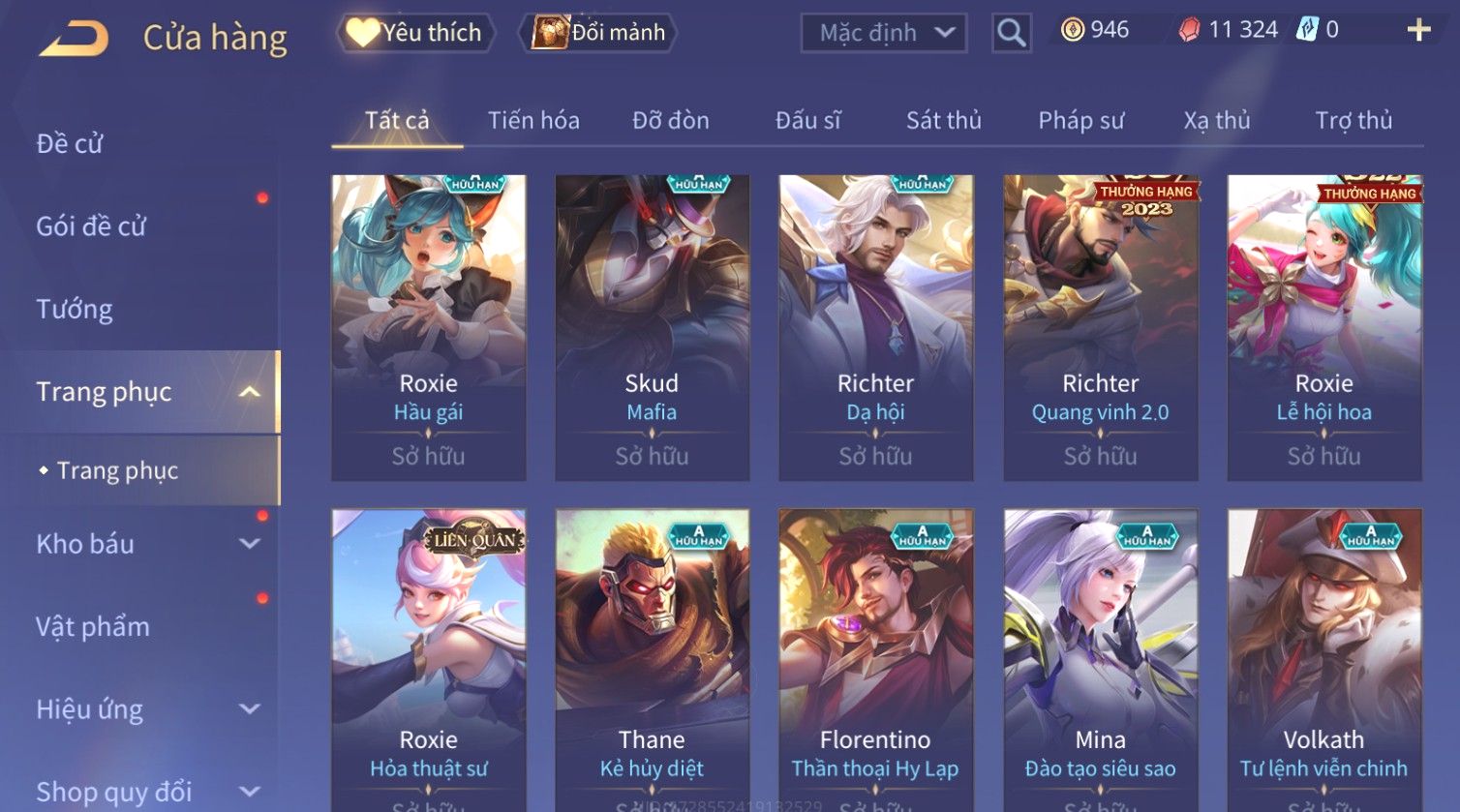The height and width of the screenshot is (812, 1460).
Task: Select the Sát thủ tab
Action: click(943, 121)
